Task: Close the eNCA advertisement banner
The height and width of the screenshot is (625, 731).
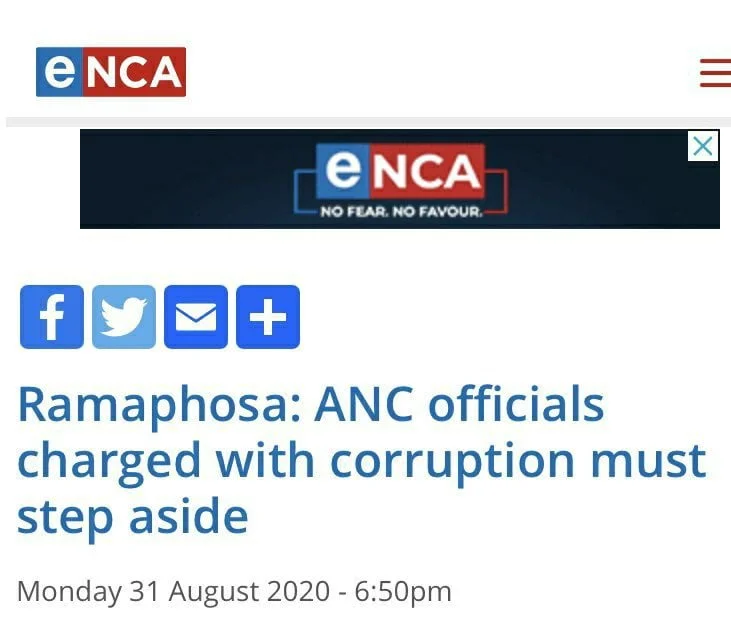Action: point(704,147)
